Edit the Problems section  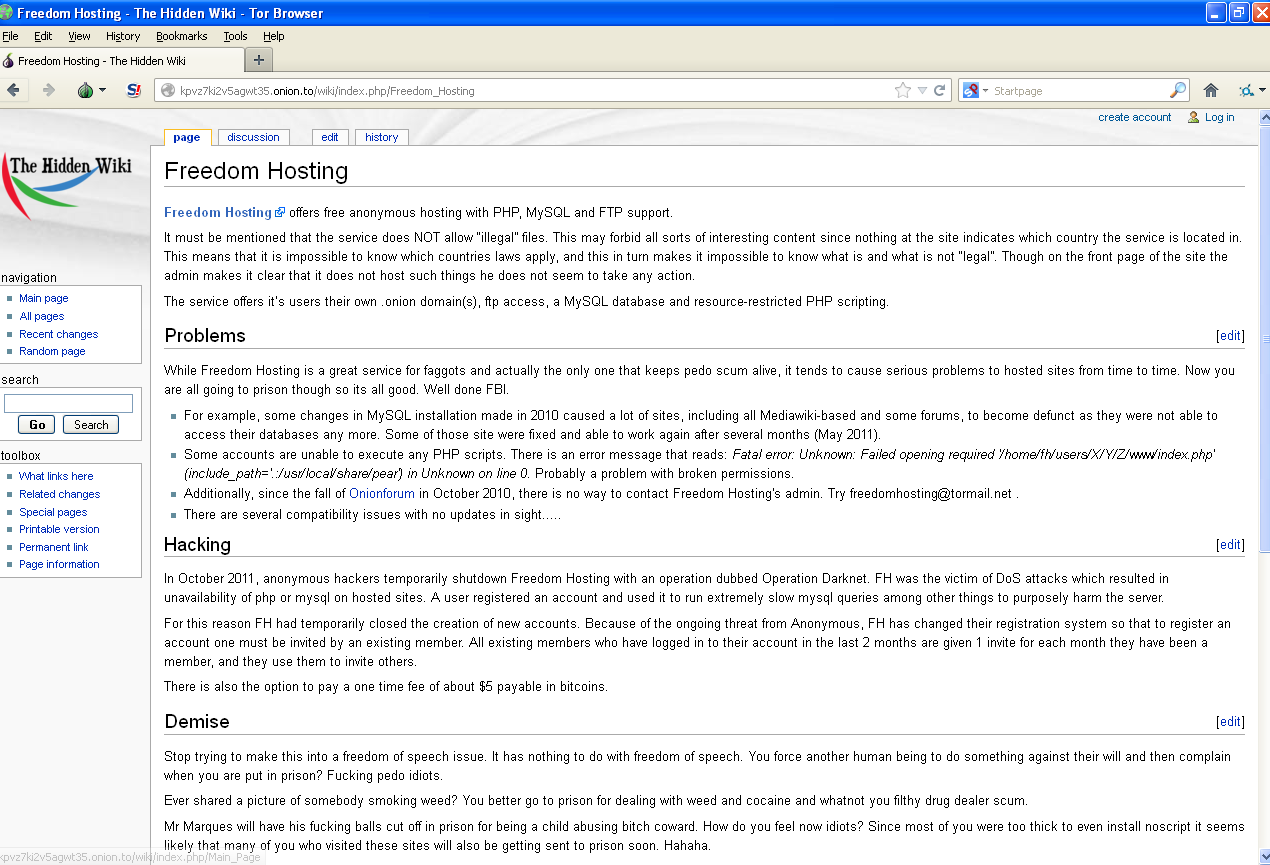pyautogui.click(x=1230, y=336)
